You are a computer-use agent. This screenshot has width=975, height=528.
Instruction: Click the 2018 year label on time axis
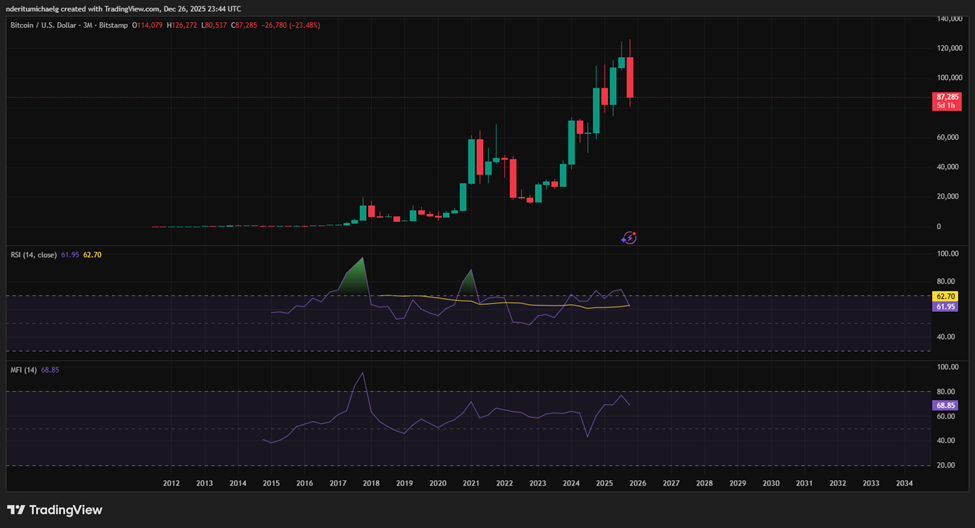371,483
